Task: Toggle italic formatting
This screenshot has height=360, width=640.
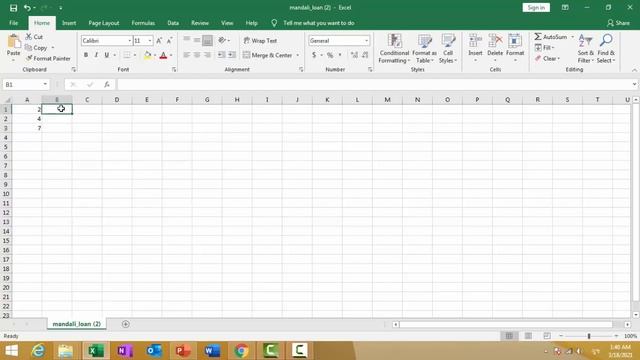Action: tap(96, 55)
